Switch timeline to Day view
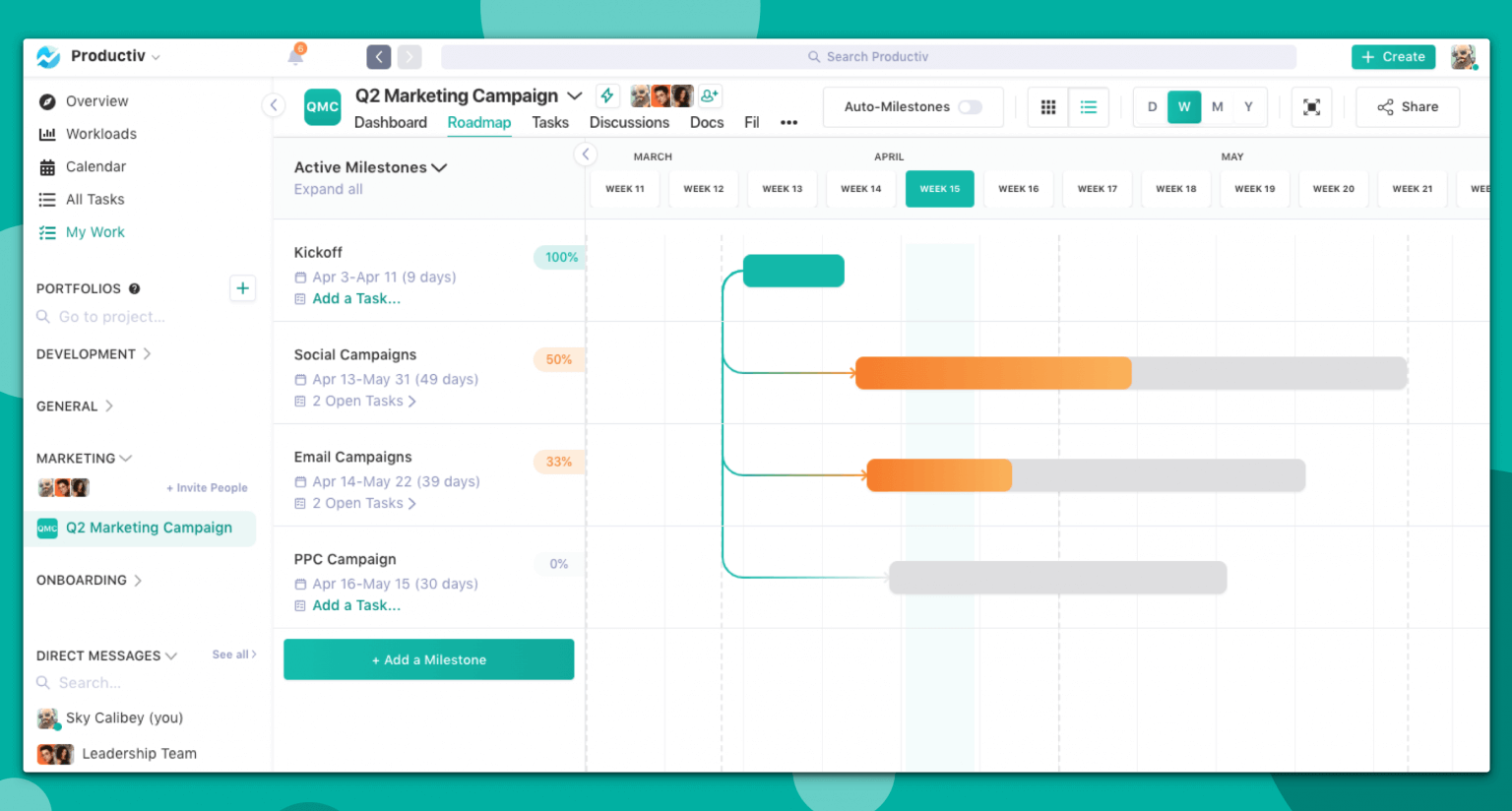Screen dimensions: 1512x811 [x=1152, y=106]
